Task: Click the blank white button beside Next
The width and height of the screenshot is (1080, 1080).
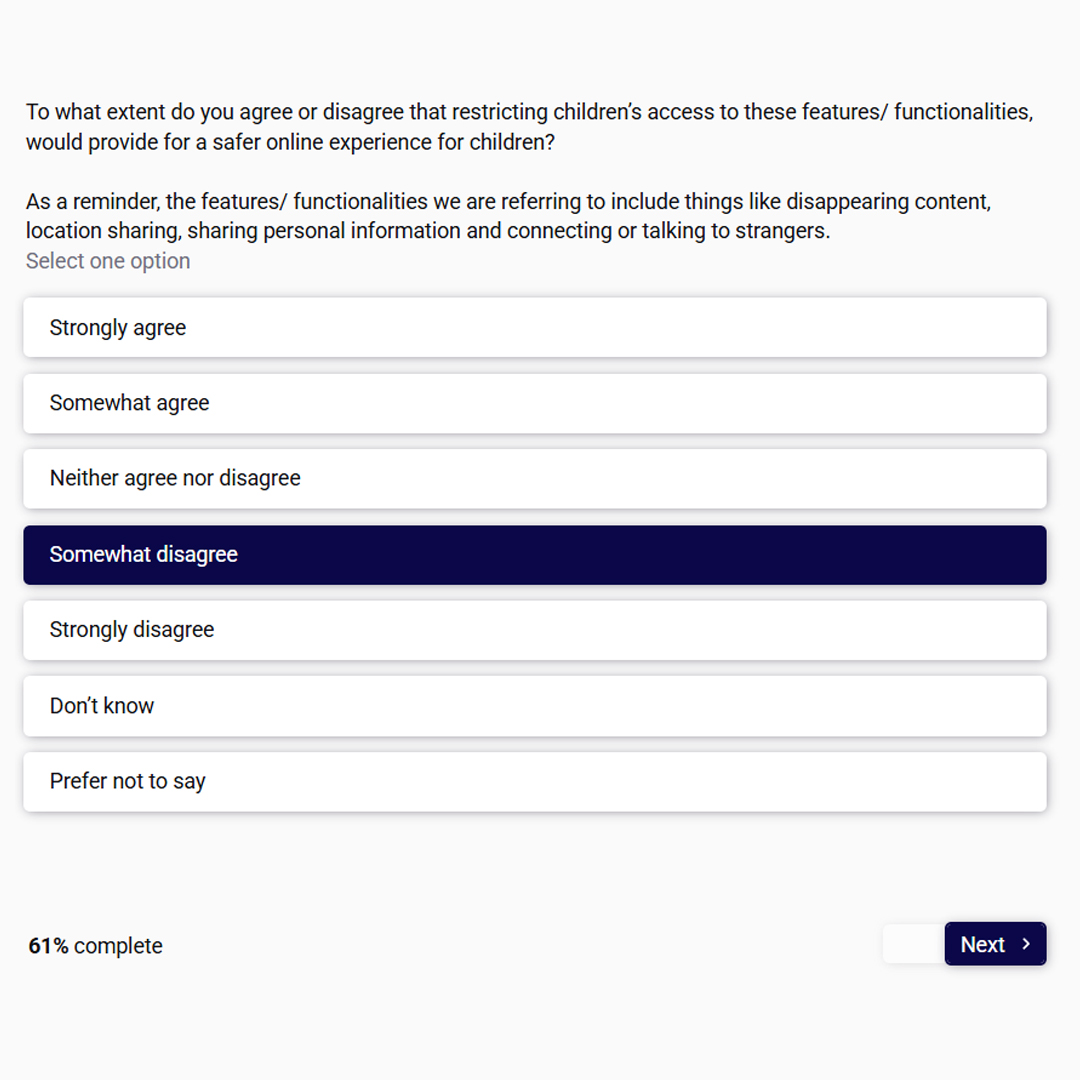Action: 914,944
